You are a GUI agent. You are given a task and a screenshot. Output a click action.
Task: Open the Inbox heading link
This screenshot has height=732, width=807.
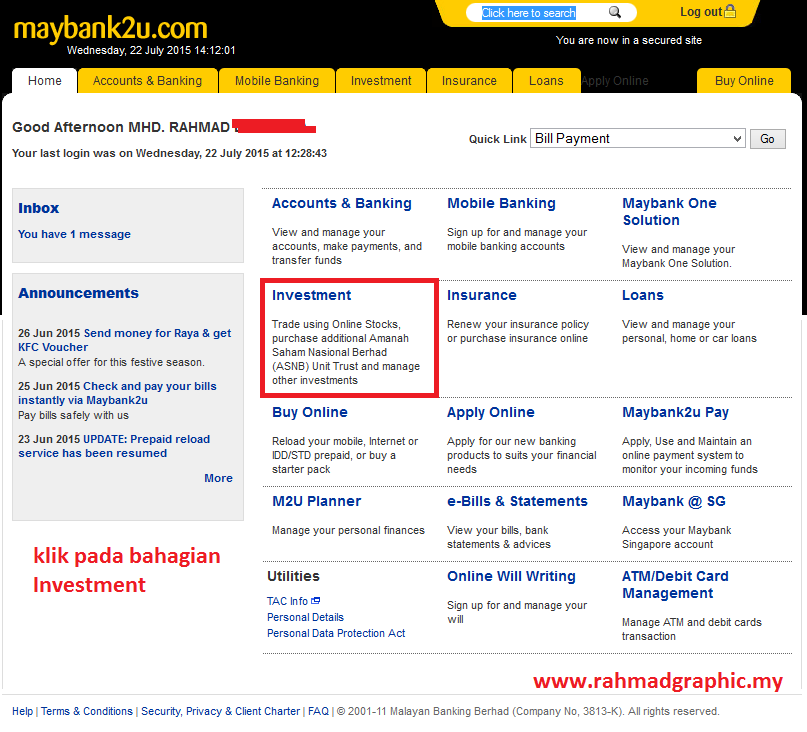pyautogui.click(x=39, y=208)
